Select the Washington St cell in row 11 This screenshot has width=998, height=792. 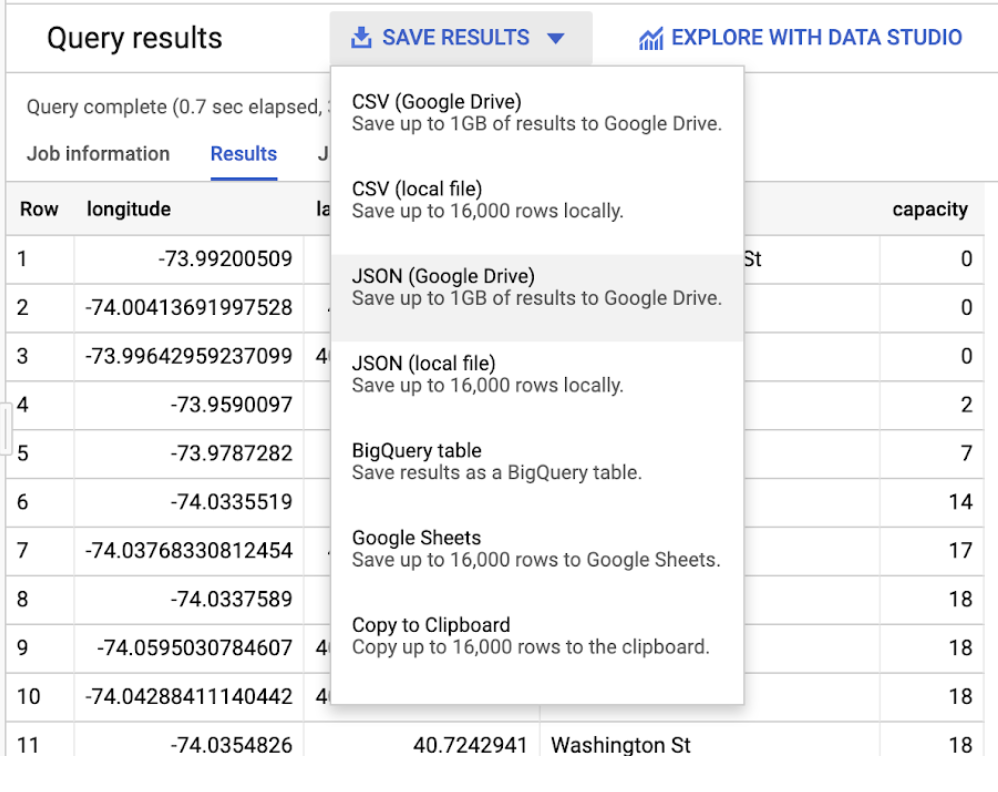click(620, 745)
